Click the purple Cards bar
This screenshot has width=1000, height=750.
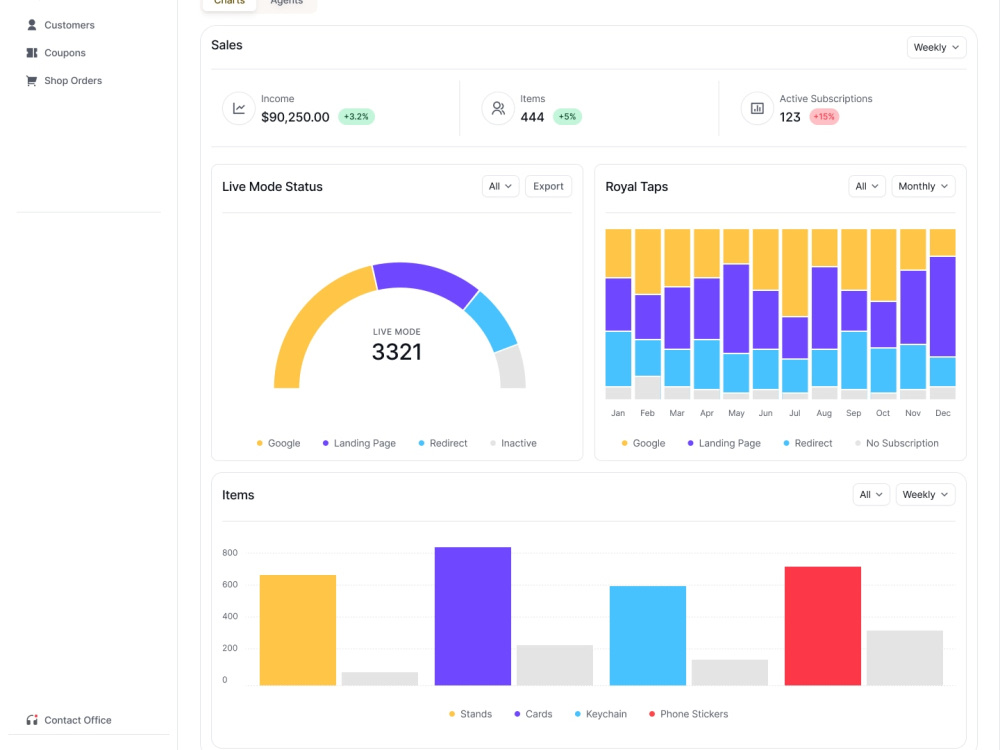point(473,616)
